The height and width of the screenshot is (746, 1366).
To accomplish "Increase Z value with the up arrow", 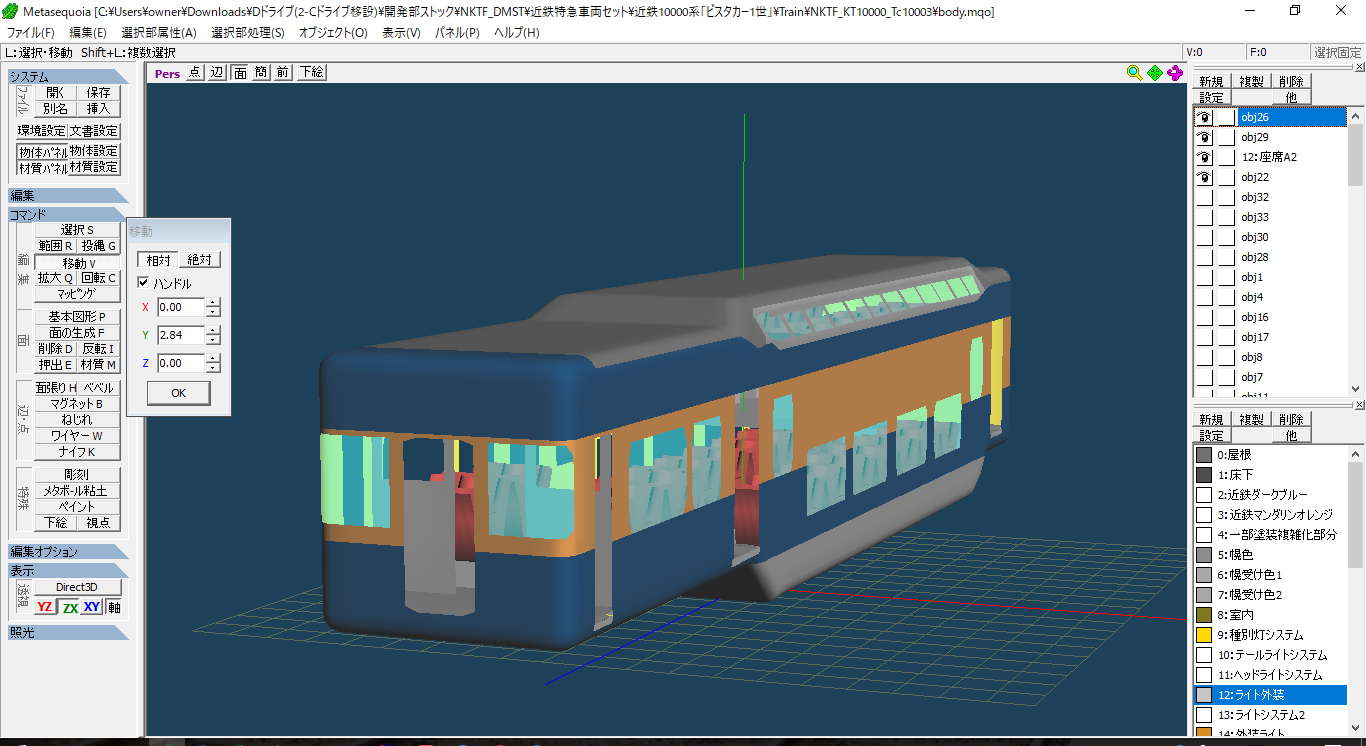I will (x=213, y=359).
